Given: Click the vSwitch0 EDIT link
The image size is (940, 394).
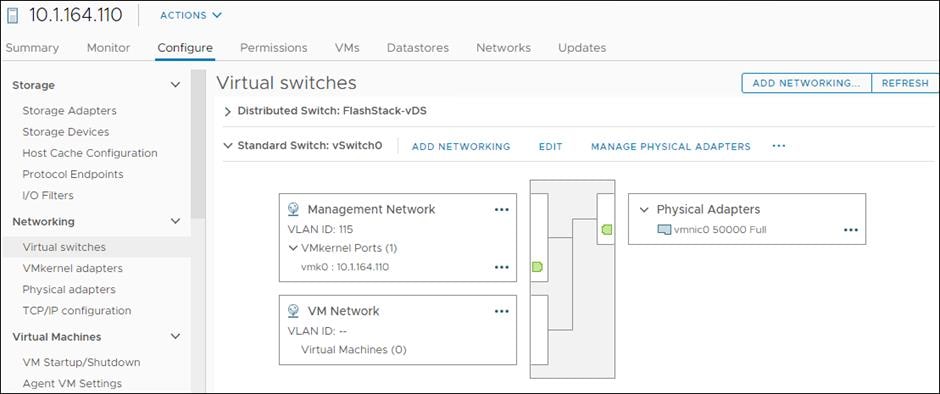Looking at the screenshot, I should [550, 146].
